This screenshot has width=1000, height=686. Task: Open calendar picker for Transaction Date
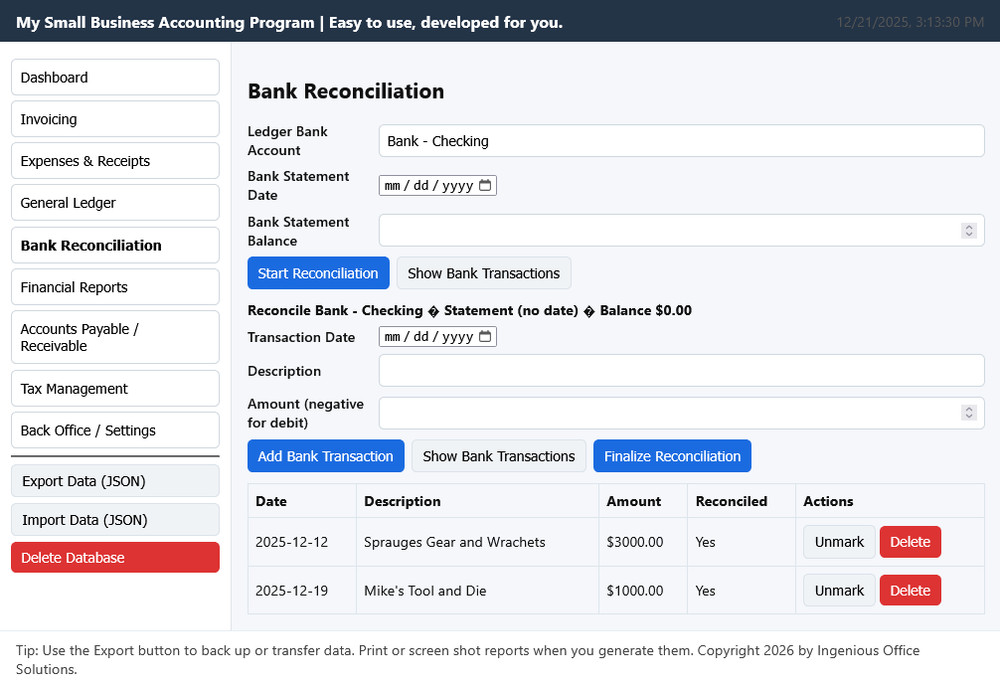coord(485,337)
